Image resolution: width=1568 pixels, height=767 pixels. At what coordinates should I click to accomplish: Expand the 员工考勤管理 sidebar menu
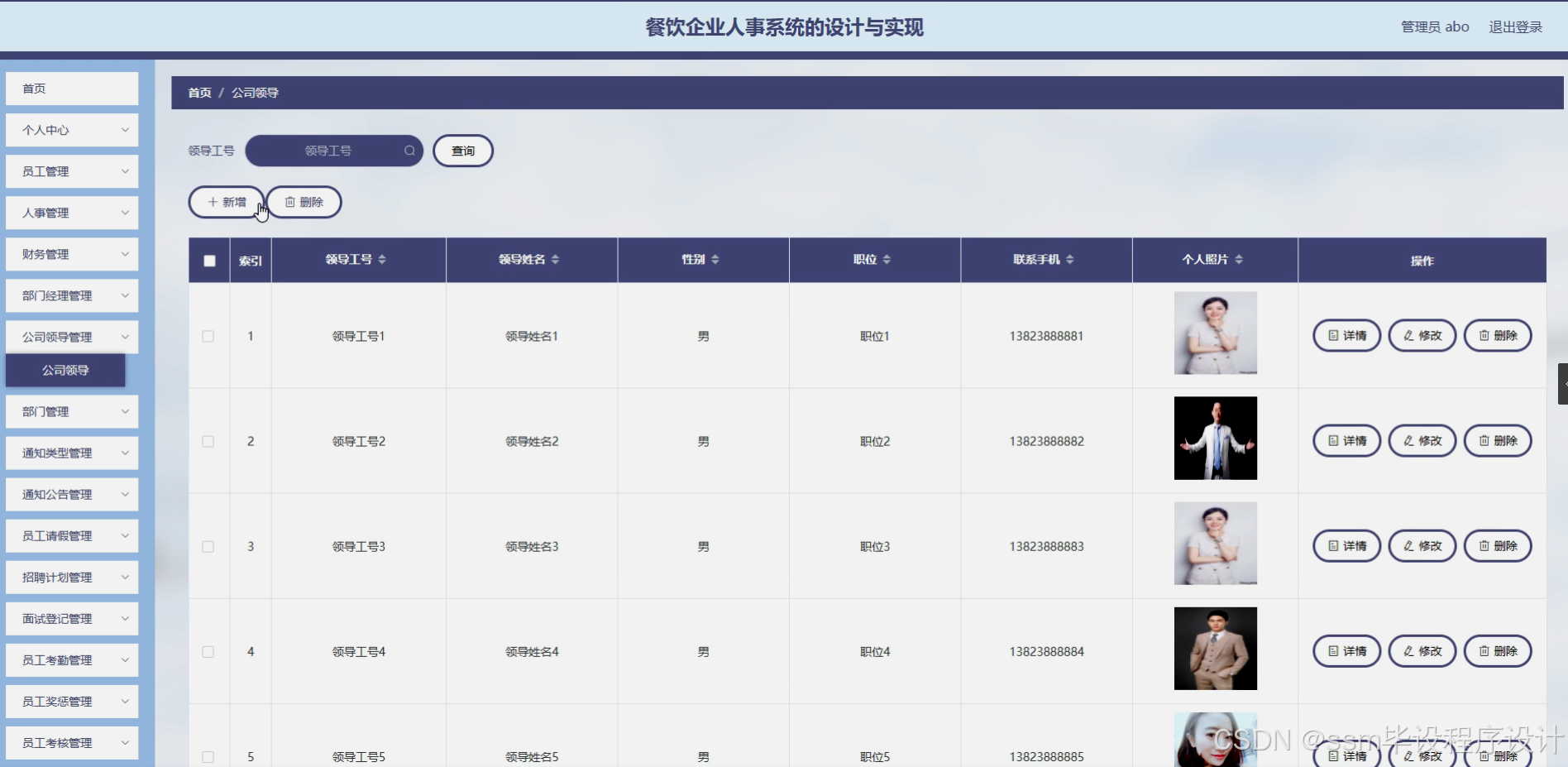tap(72, 659)
